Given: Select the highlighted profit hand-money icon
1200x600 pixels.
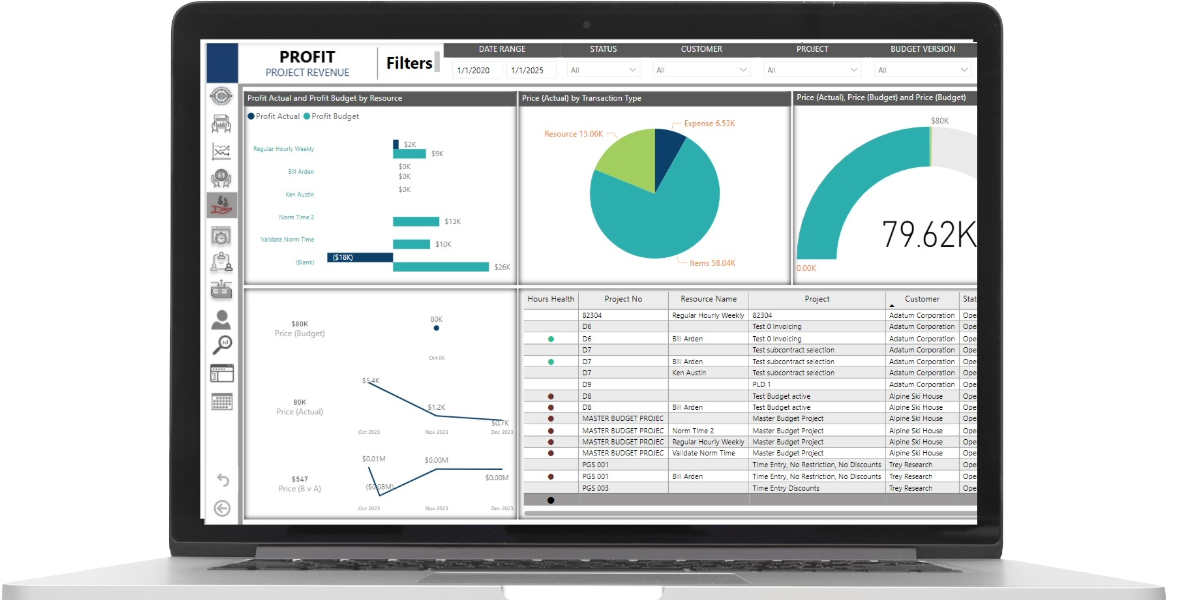Looking at the screenshot, I should [x=221, y=206].
